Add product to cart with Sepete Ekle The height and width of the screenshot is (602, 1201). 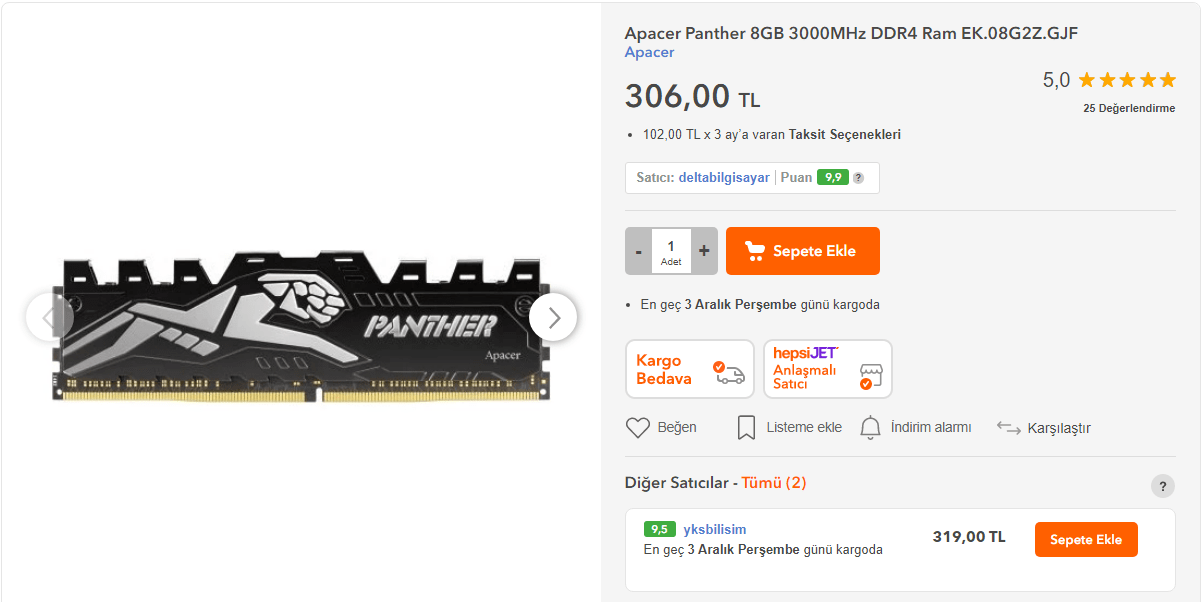click(x=803, y=251)
